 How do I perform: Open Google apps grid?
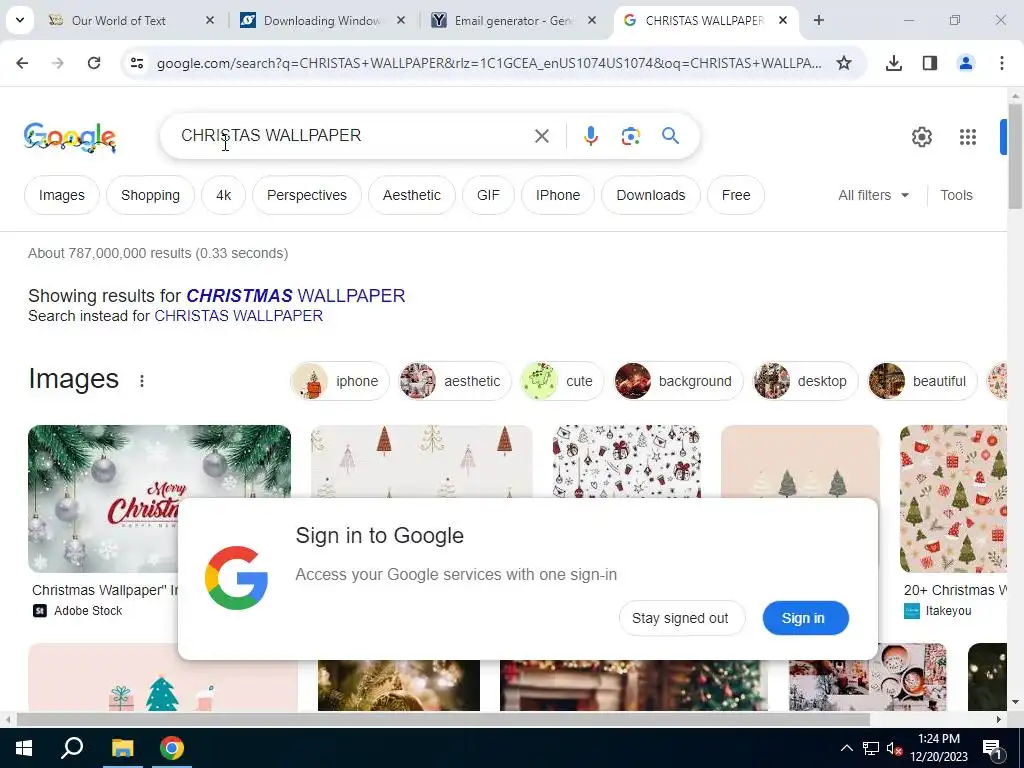pos(968,137)
